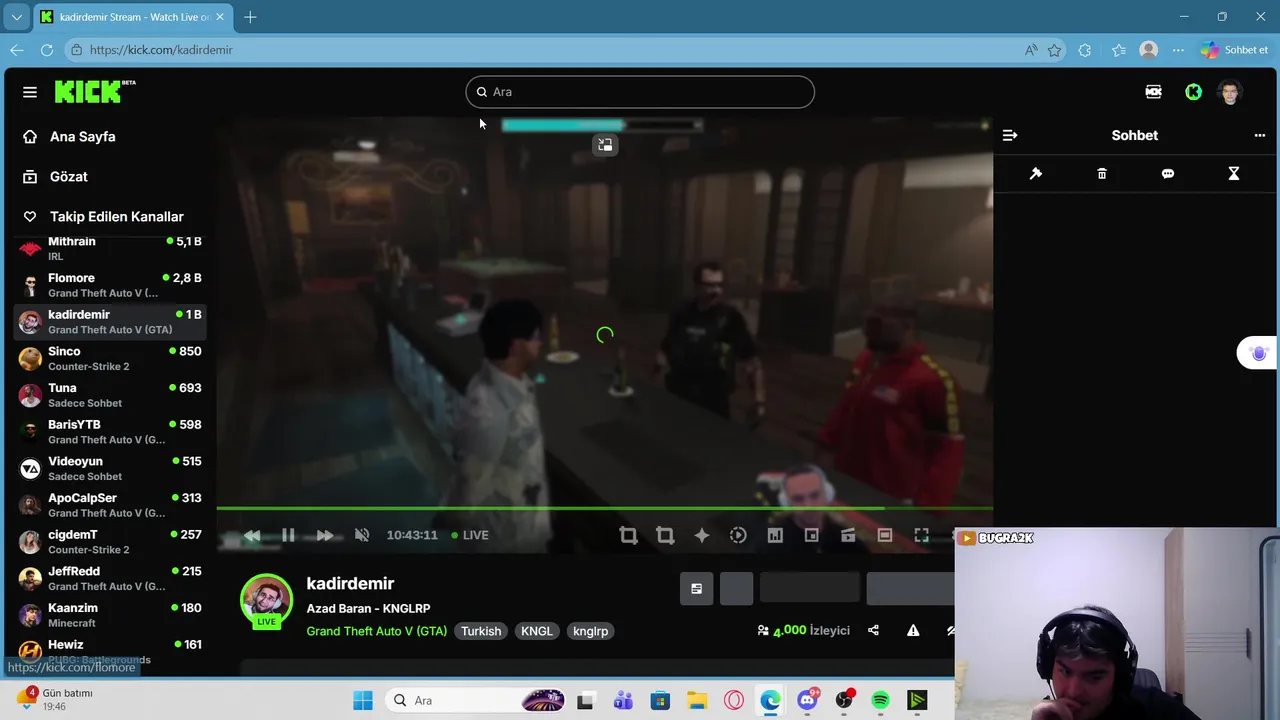This screenshot has height=720, width=1280.
Task: Click the knglrp tag
Action: pos(591,631)
